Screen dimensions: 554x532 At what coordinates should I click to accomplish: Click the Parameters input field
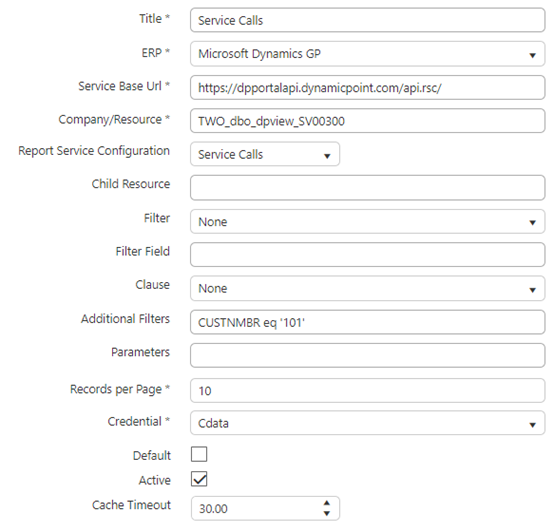click(367, 355)
